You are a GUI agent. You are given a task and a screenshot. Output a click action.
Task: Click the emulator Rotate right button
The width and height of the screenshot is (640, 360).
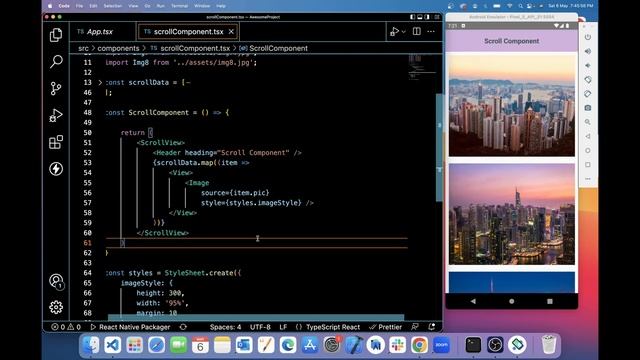click(x=588, y=94)
